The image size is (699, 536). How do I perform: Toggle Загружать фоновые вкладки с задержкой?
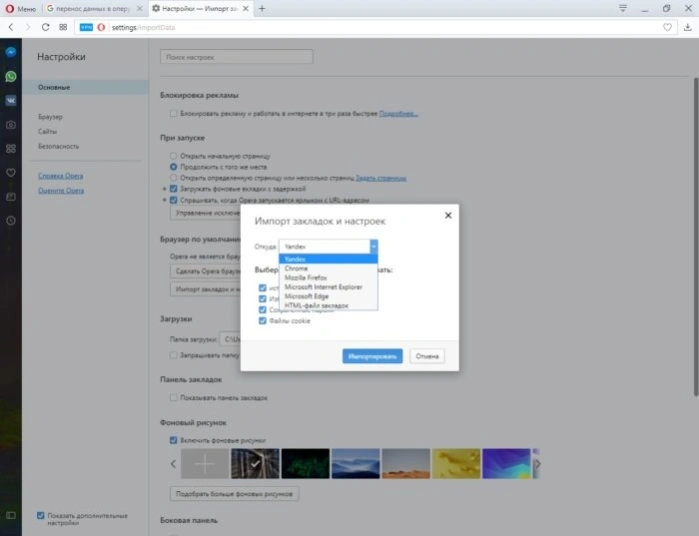point(173,189)
